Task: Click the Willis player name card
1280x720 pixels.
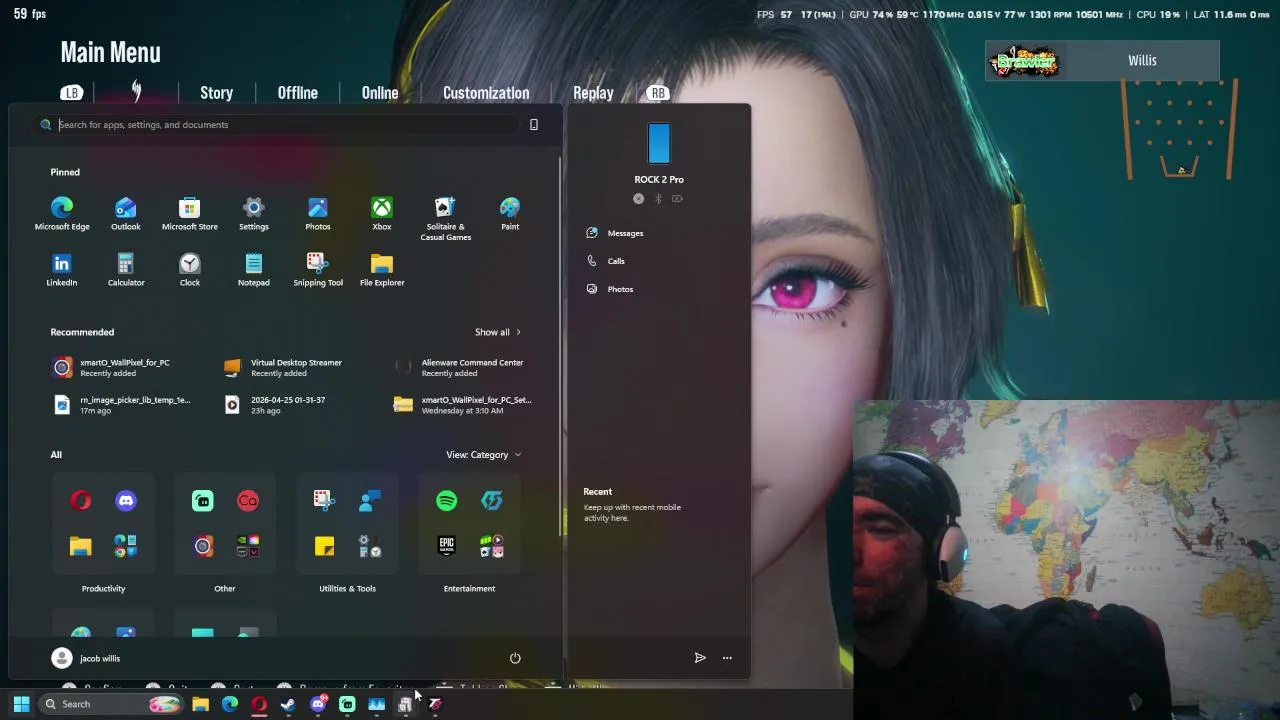Action: (x=1102, y=61)
